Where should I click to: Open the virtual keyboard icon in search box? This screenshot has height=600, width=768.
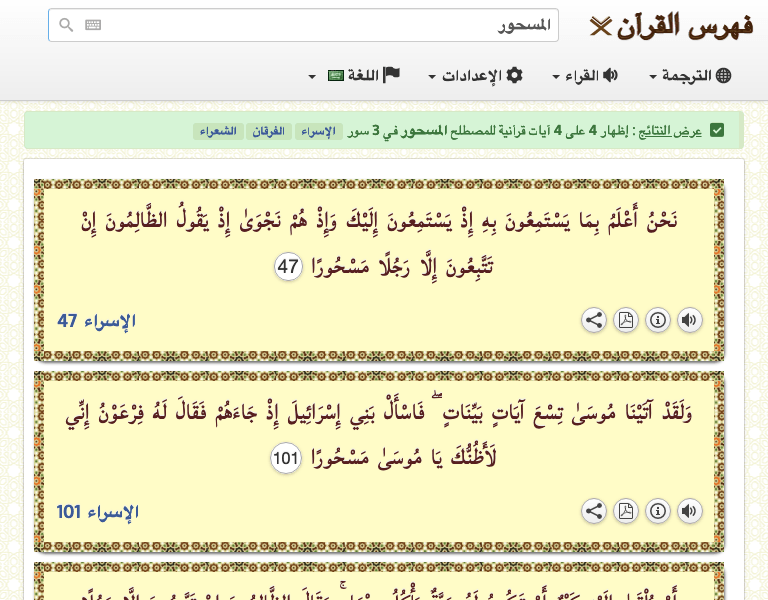coord(93,26)
